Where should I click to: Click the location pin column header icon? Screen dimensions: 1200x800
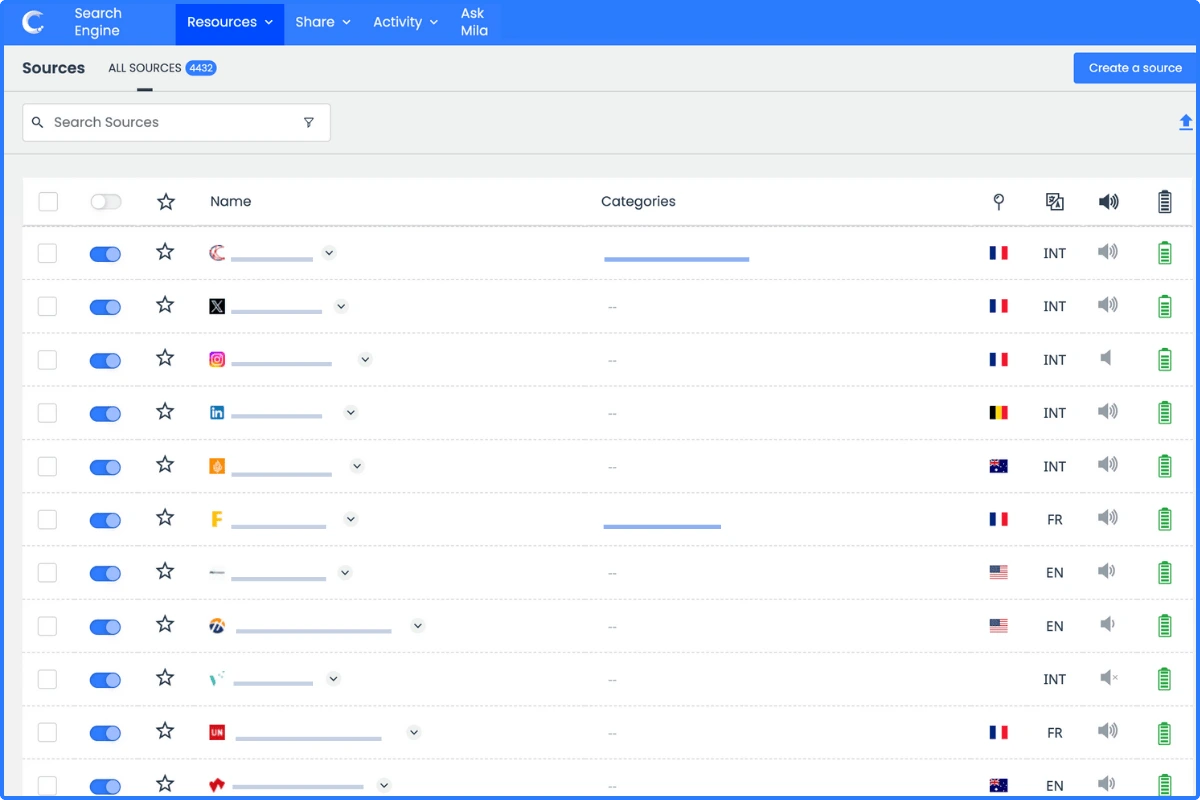(x=998, y=202)
